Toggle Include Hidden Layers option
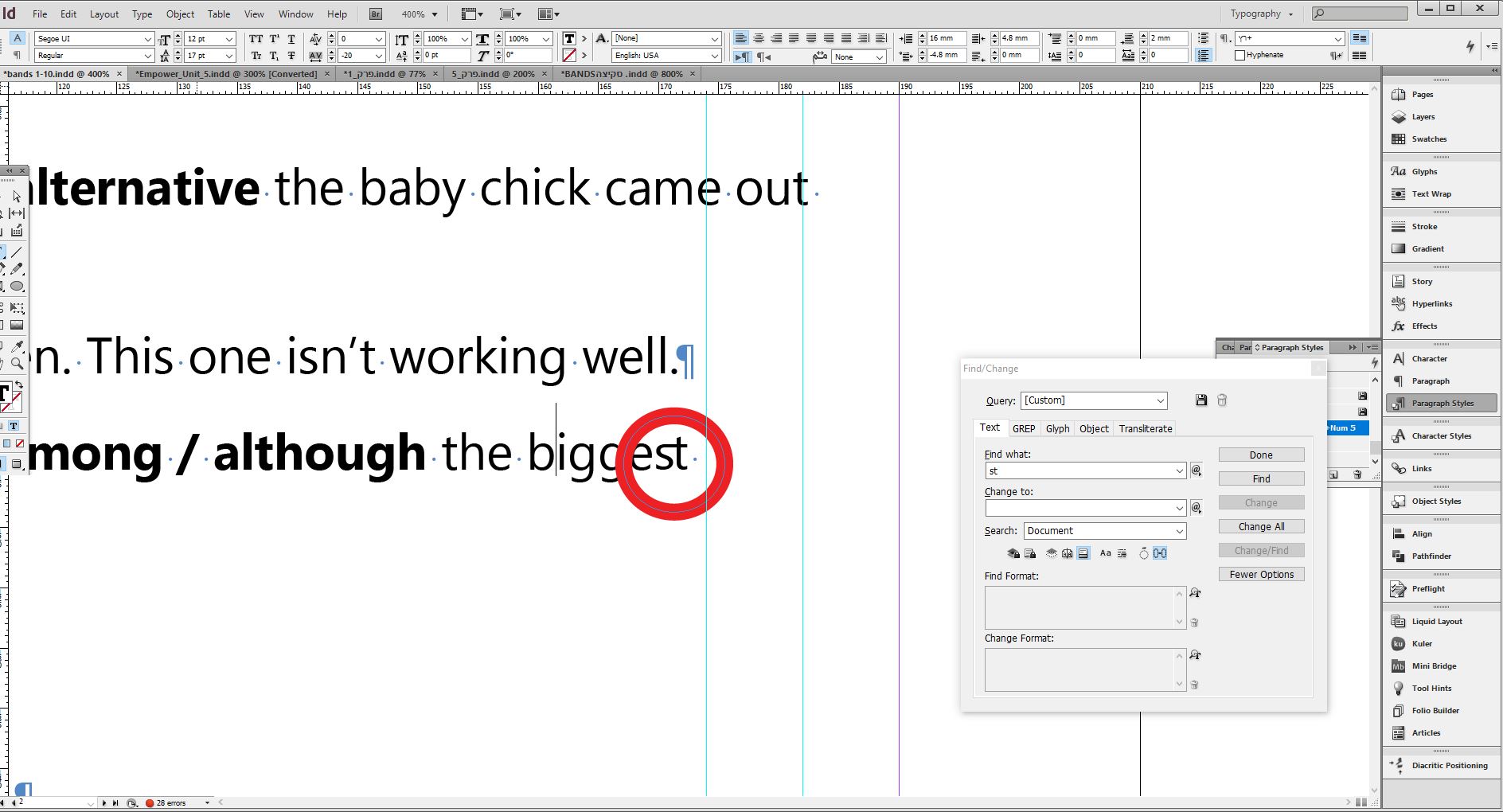 tap(1051, 553)
